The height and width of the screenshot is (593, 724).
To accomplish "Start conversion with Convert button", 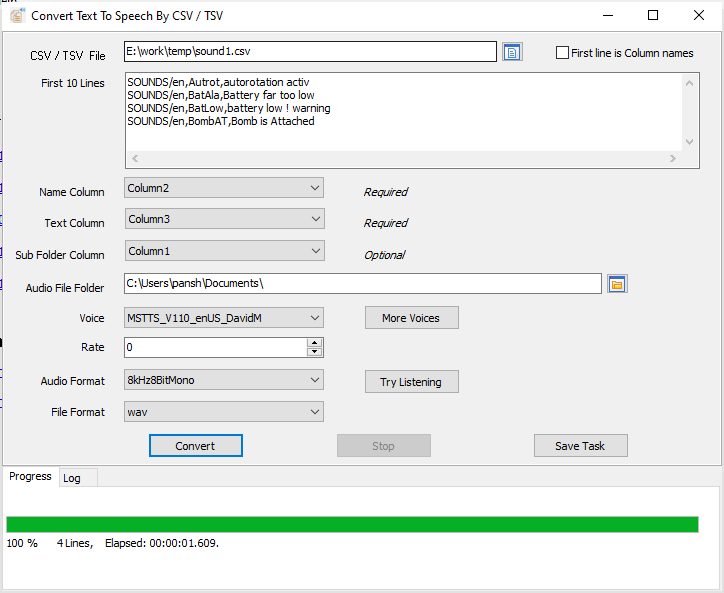I will [x=196, y=446].
